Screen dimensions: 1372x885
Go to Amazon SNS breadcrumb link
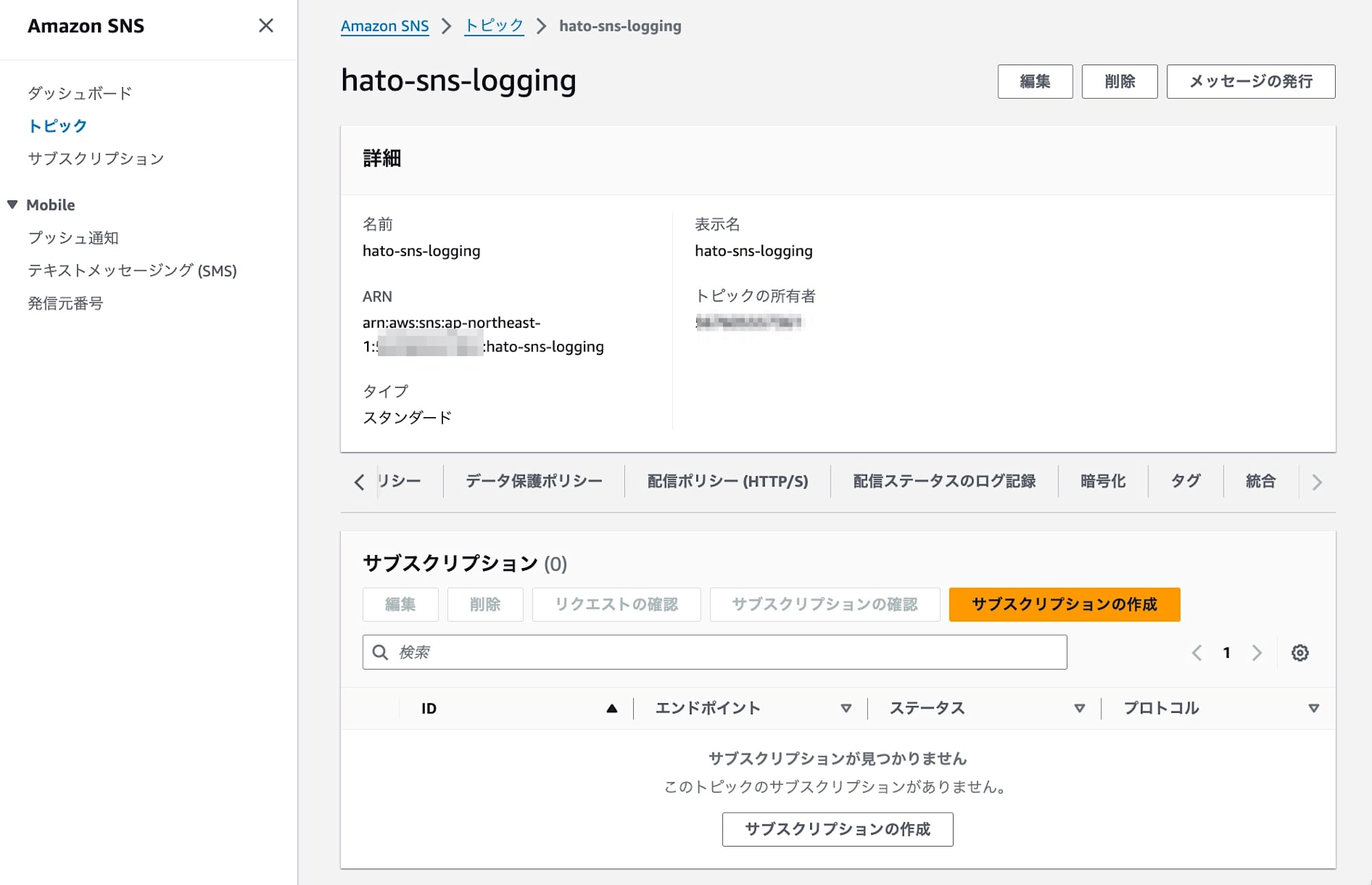pyautogui.click(x=385, y=26)
